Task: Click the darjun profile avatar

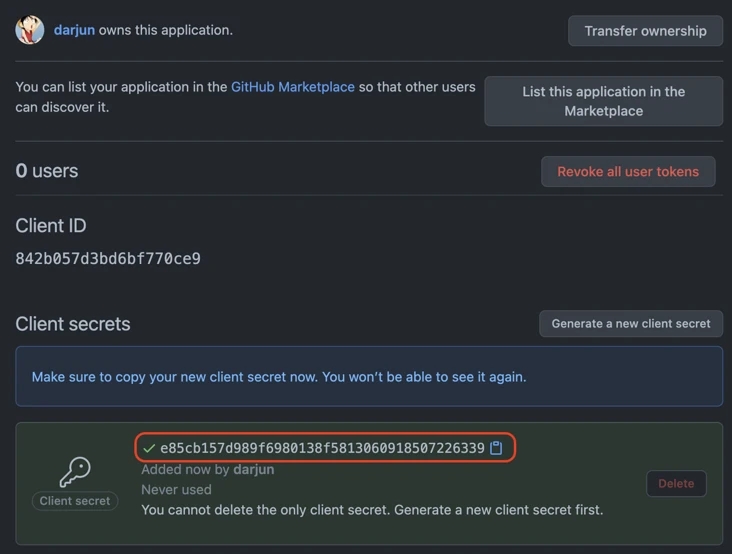Action: 30,30
